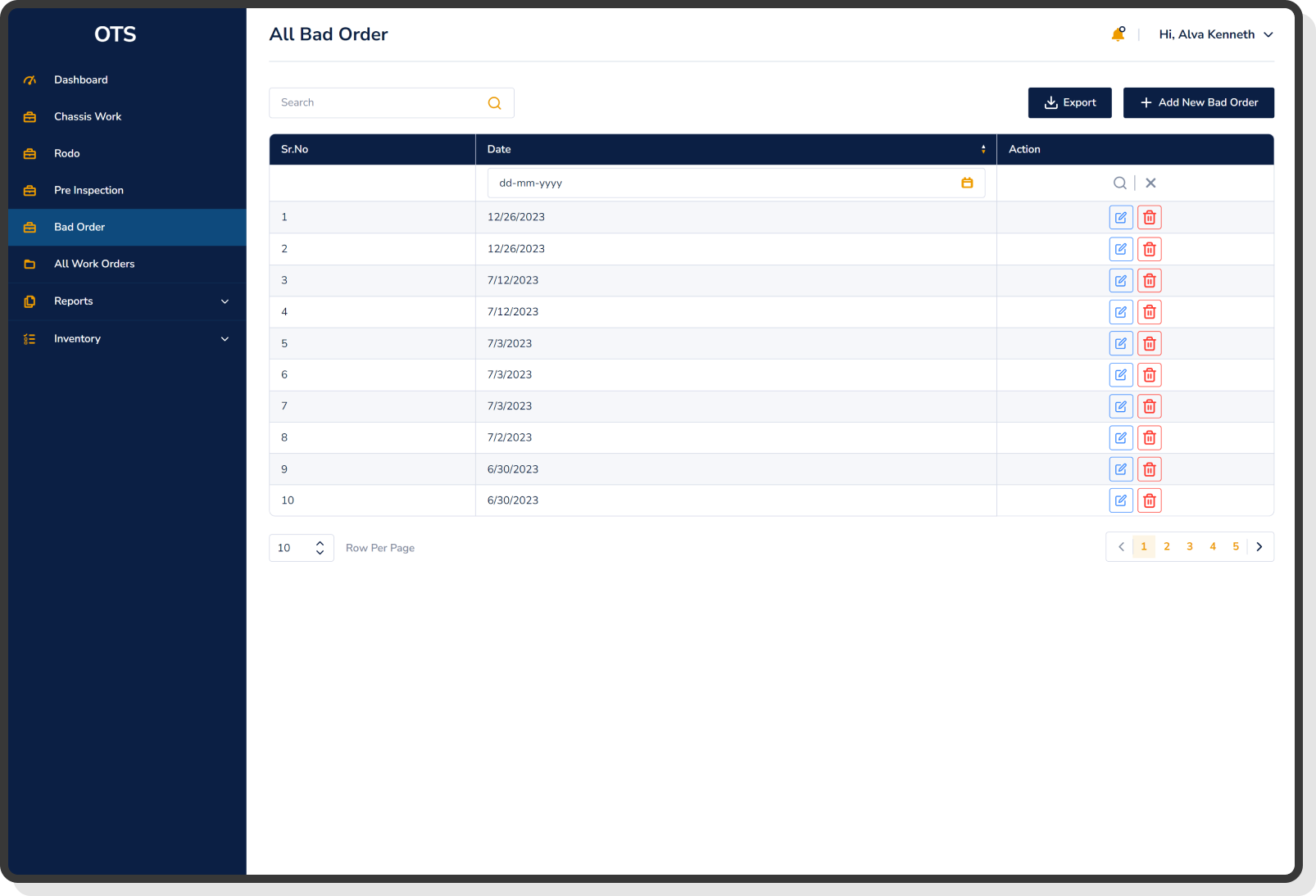Click the All Work Orders folder icon

pyautogui.click(x=29, y=264)
